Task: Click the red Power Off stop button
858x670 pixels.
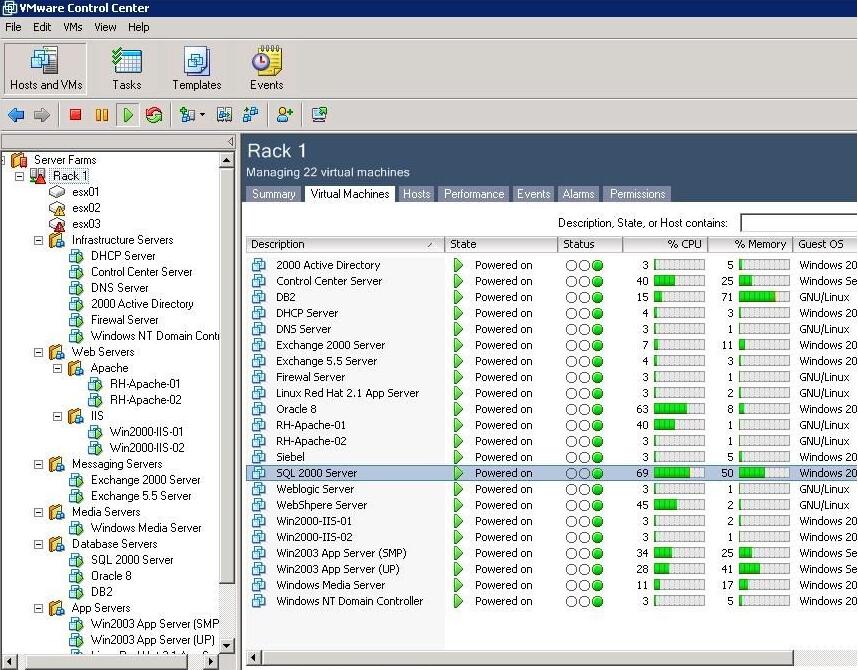Action: 76,114
